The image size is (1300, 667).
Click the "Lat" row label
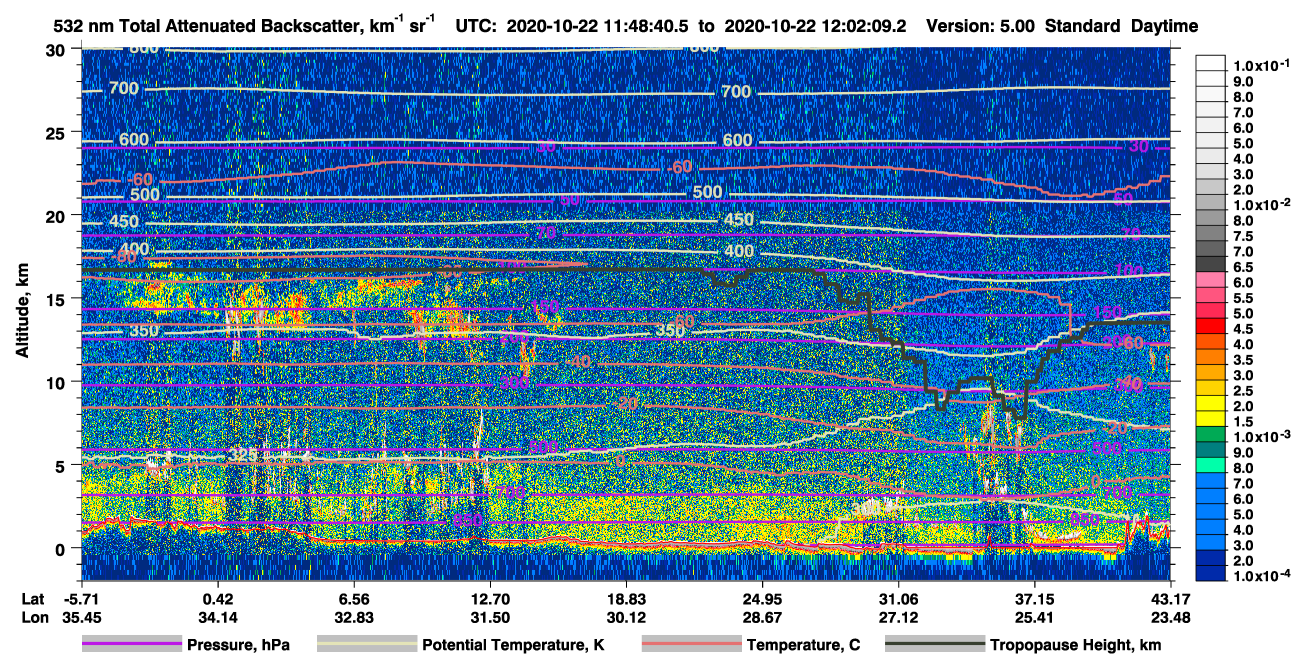(x=33, y=599)
